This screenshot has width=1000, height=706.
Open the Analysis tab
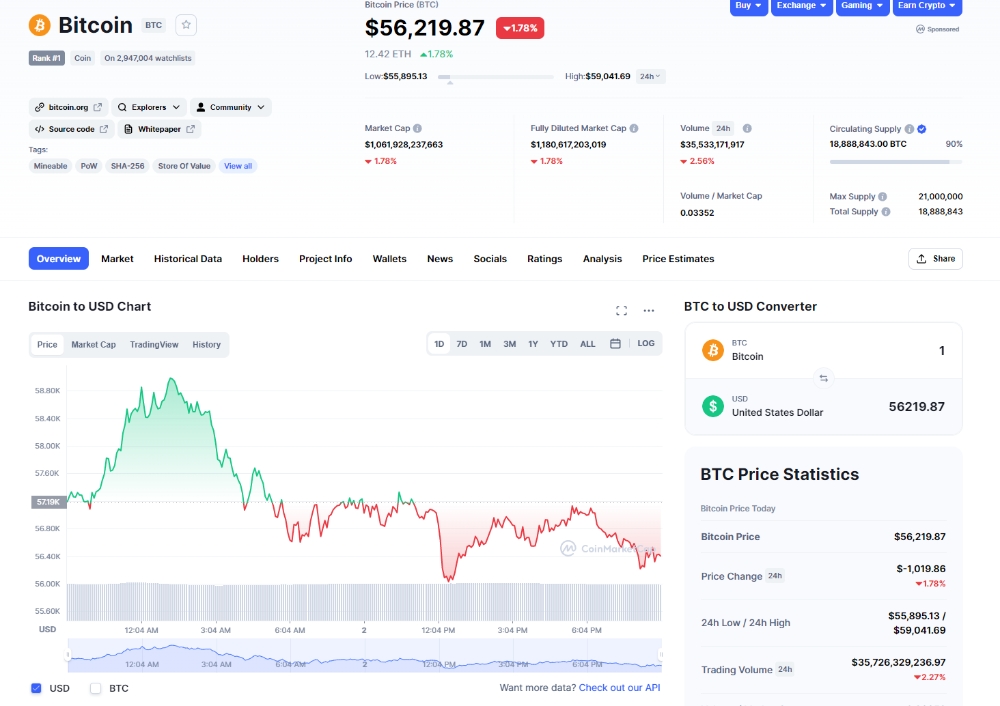coord(602,258)
